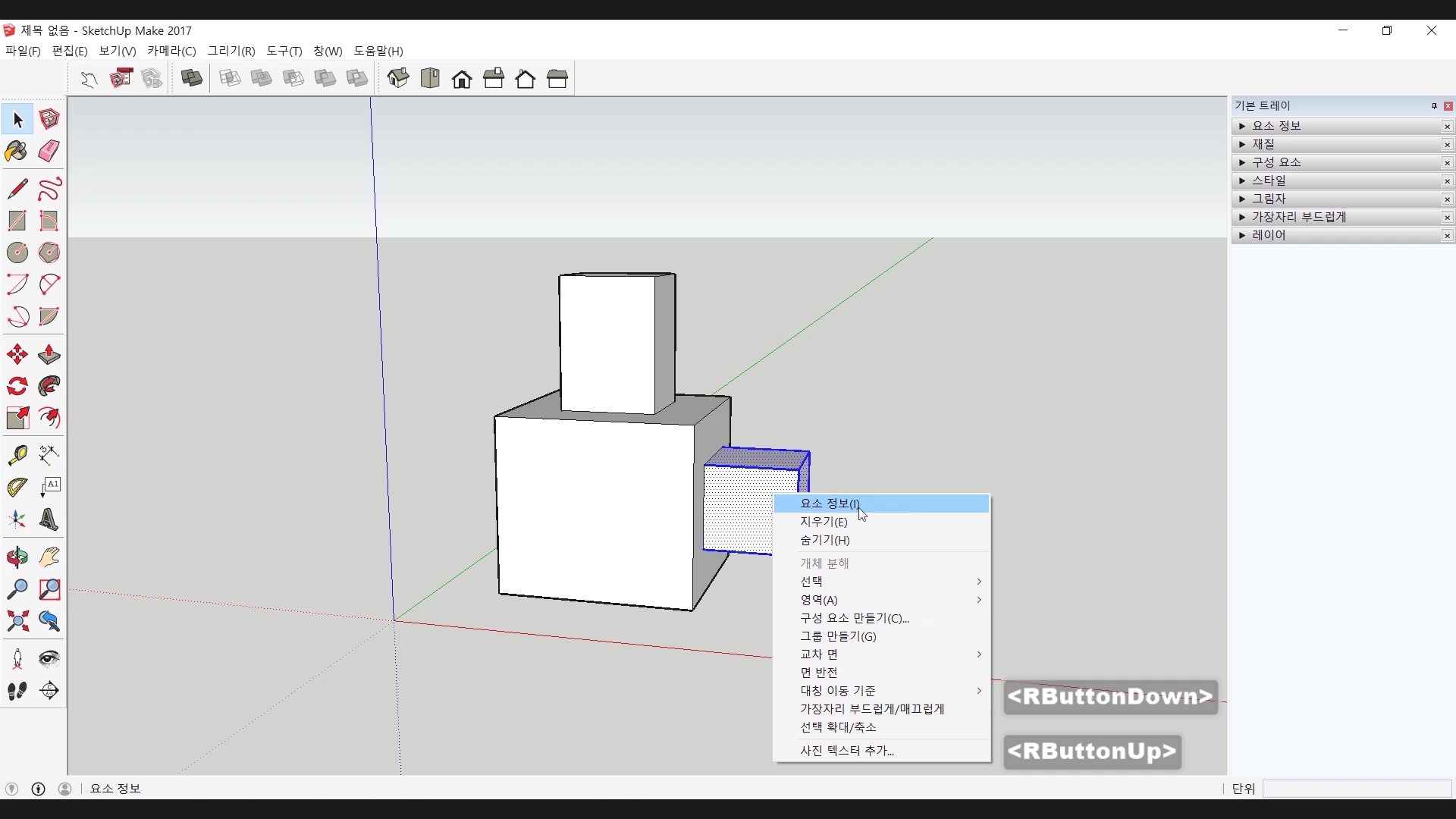The width and height of the screenshot is (1456, 819).
Task: Click 지우기(E) in context menu
Action: (x=824, y=522)
